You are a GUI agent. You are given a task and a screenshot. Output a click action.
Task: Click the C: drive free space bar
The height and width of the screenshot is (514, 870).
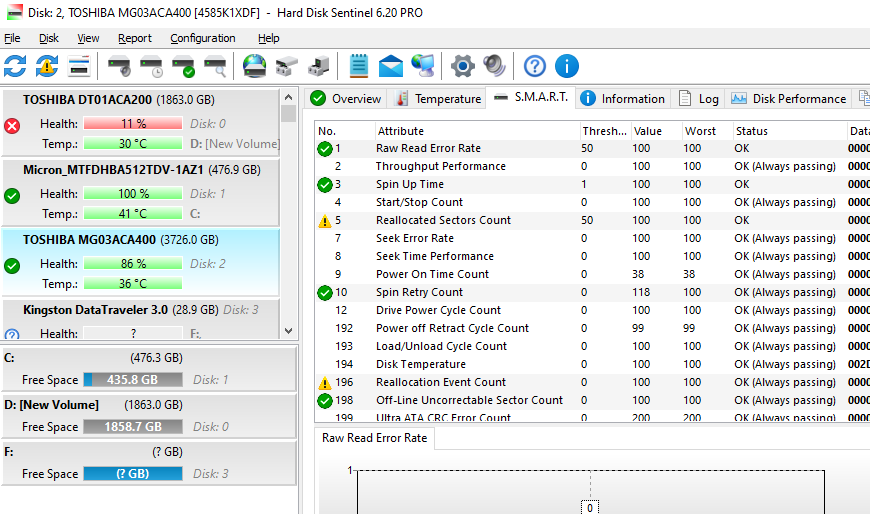coord(132,380)
